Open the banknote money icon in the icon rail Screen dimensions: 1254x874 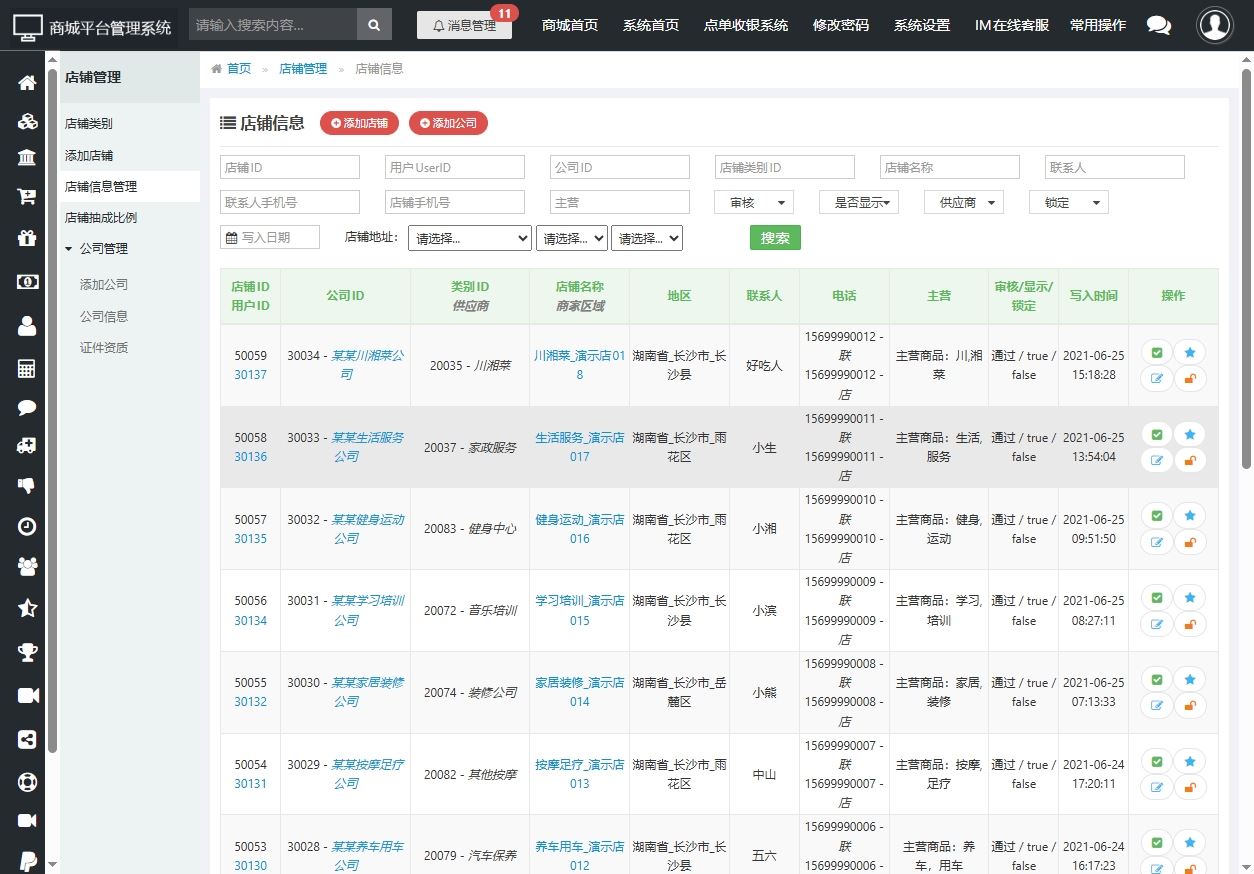coord(27,282)
